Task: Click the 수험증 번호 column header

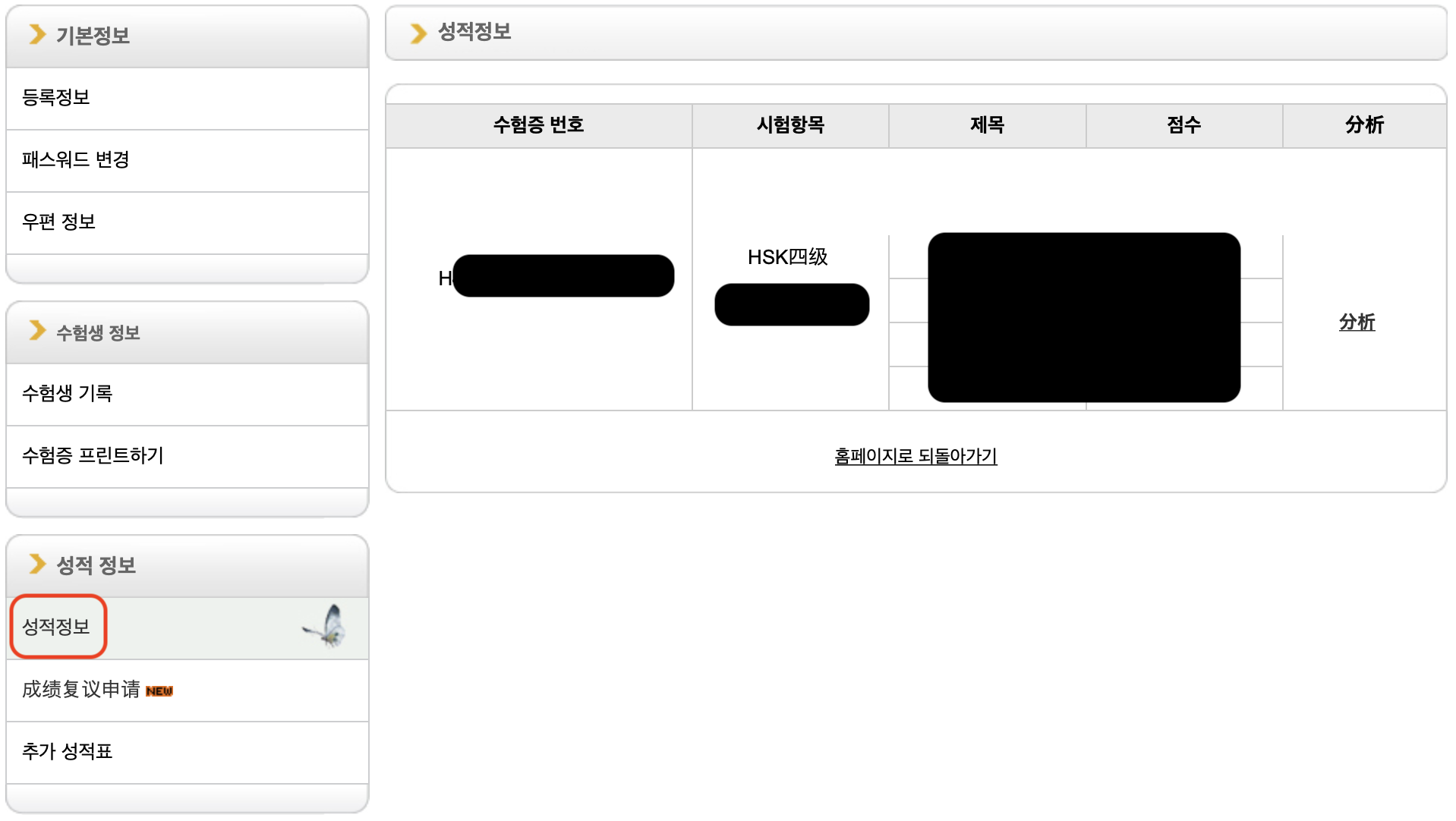Action: [x=538, y=125]
